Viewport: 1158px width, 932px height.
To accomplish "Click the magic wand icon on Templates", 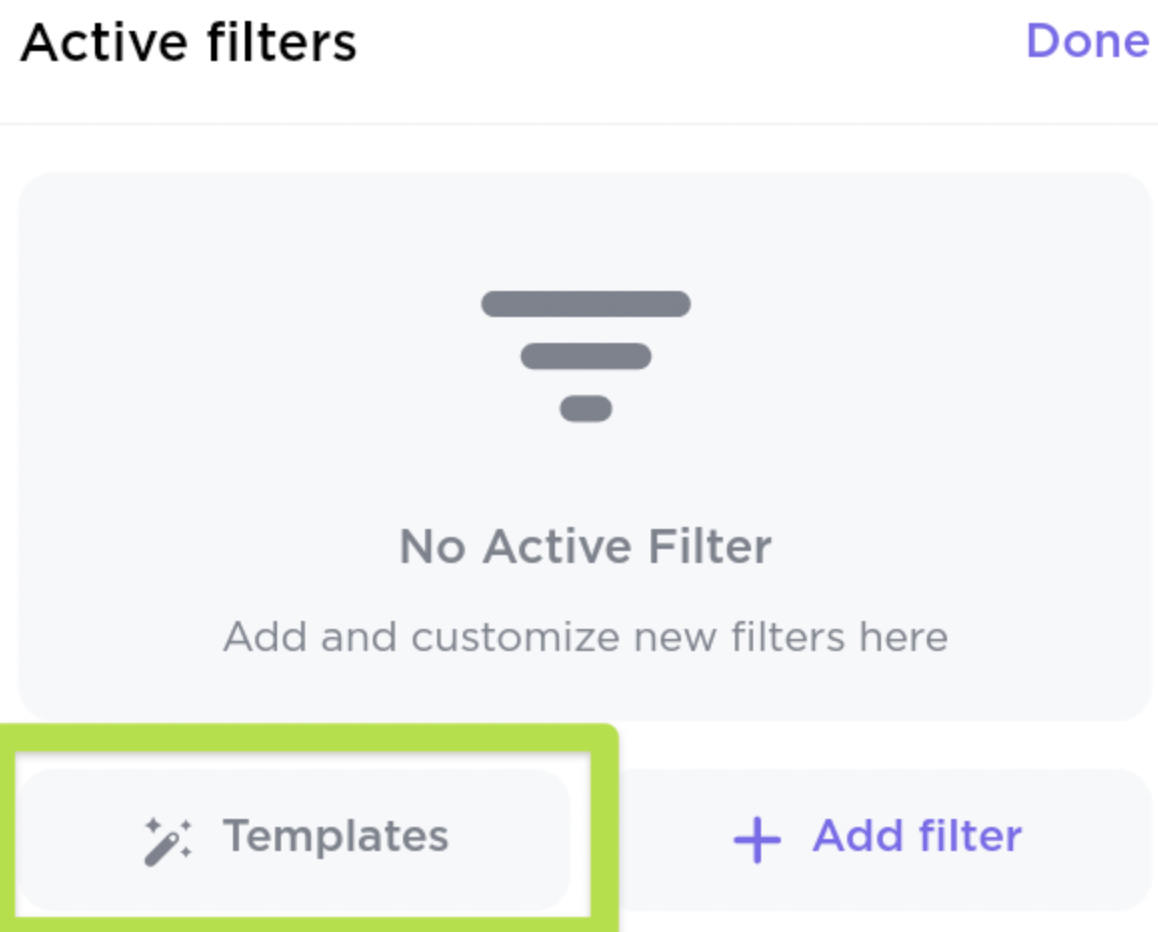I will [x=167, y=840].
